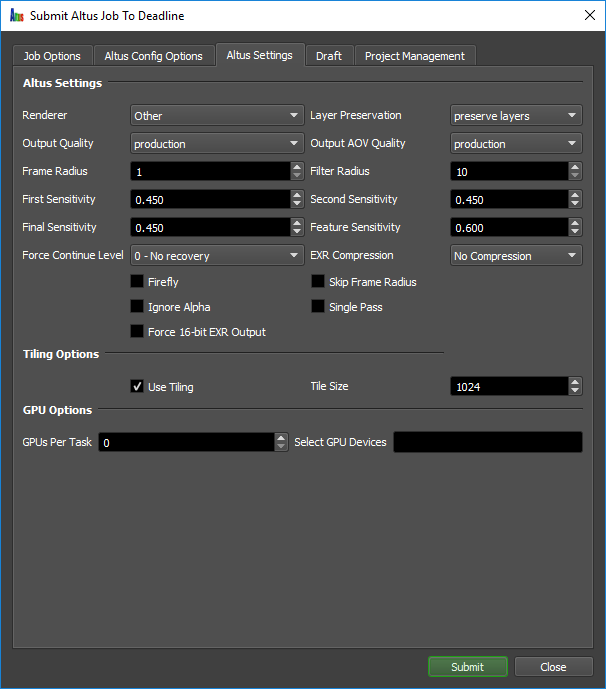Image resolution: width=606 pixels, height=689 pixels.
Task: Enable the Firefly checkbox
Action: [x=137, y=282]
